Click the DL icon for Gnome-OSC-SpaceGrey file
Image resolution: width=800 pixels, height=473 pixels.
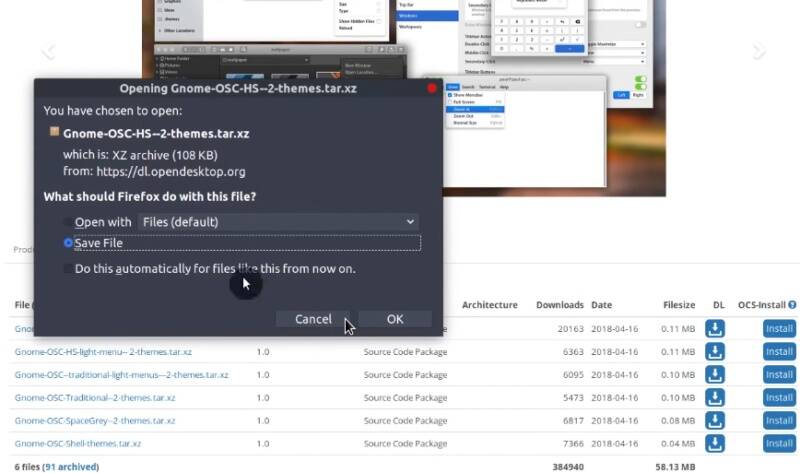point(715,420)
